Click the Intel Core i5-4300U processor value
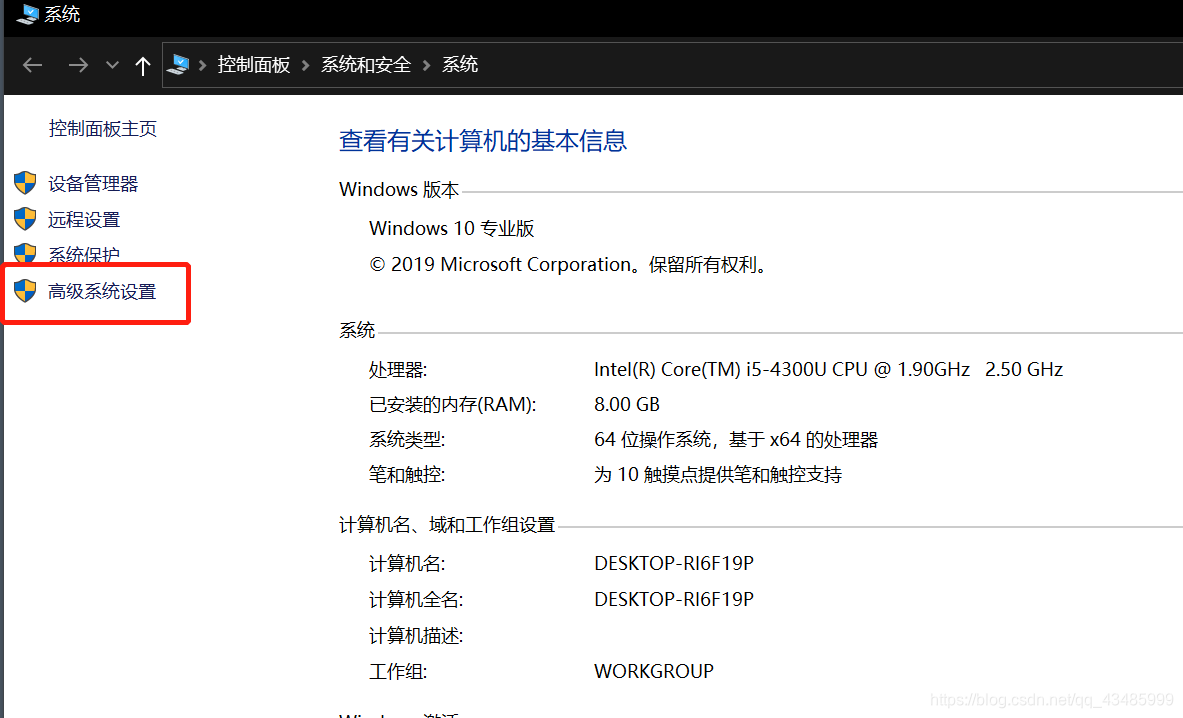The width and height of the screenshot is (1183, 718). click(x=828, y=370)
